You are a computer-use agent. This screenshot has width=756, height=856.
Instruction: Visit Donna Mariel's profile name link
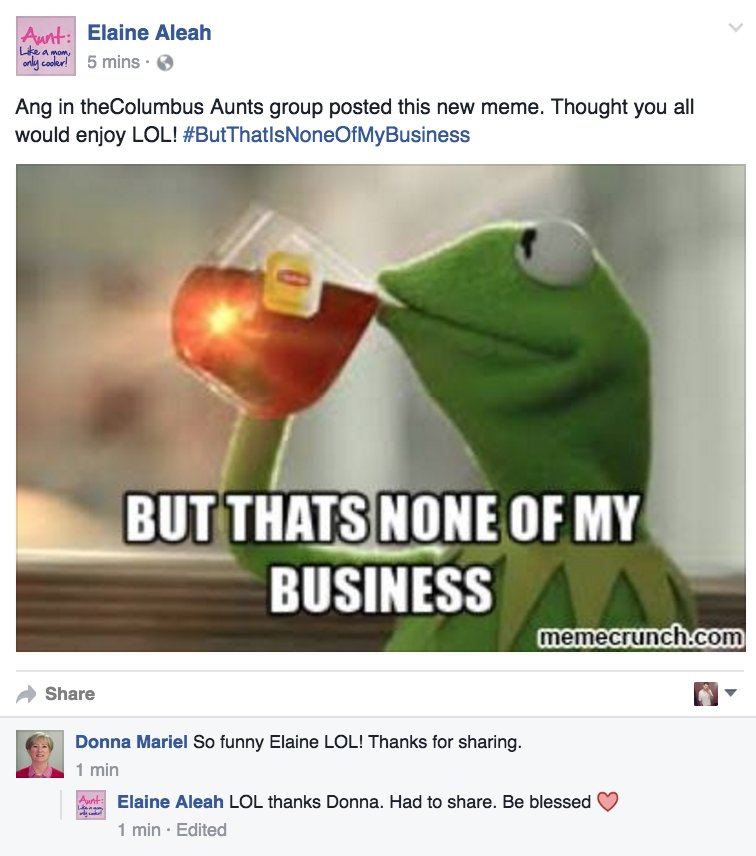click(131, 742)
